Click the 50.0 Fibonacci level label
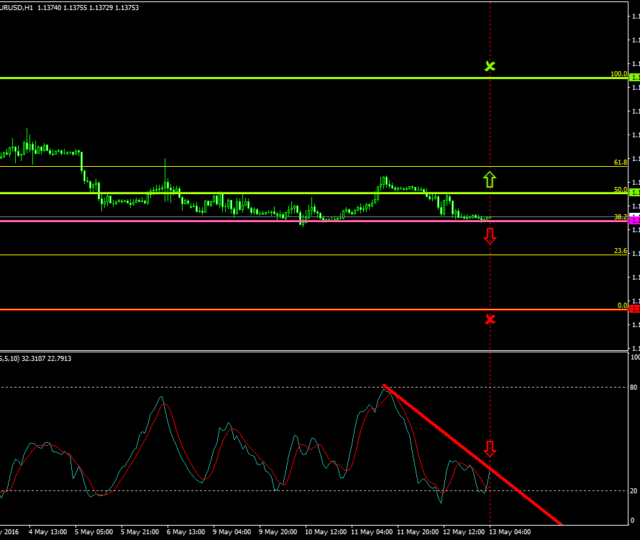 (620, 189)
